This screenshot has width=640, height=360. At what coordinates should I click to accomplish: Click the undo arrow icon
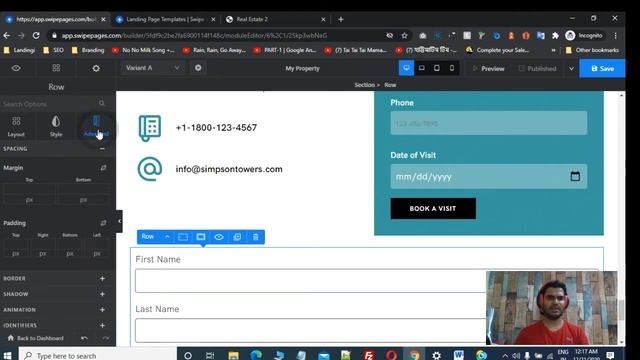click(x=84, y=338)
